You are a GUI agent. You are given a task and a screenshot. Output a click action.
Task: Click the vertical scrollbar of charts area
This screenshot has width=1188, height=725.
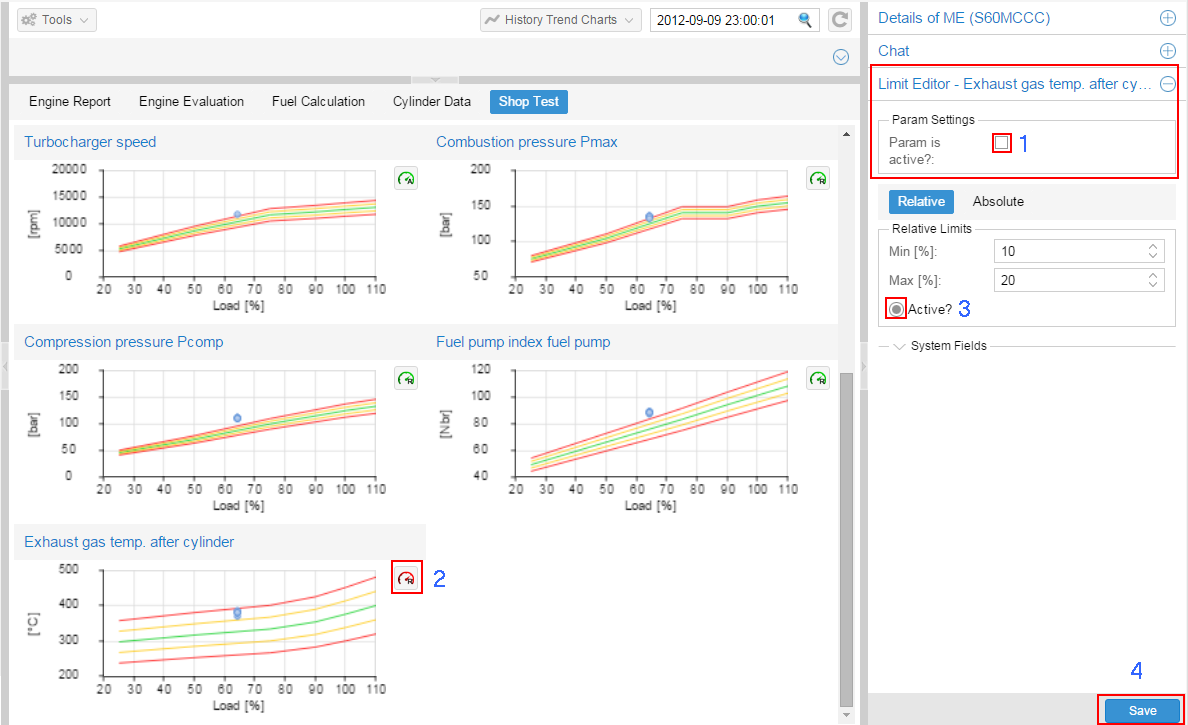click(846, 540)
